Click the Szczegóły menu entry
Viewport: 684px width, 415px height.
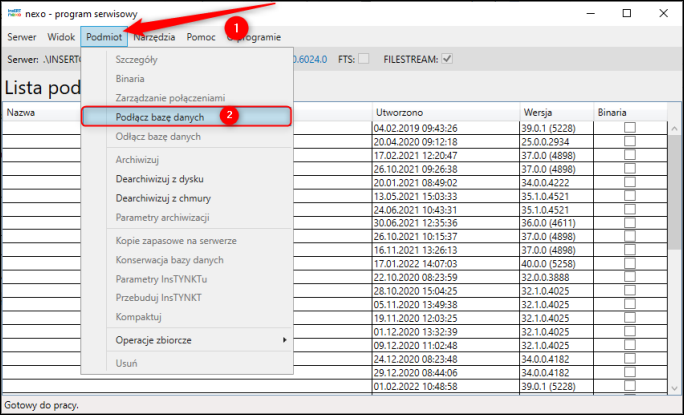[x=186, y=60]
